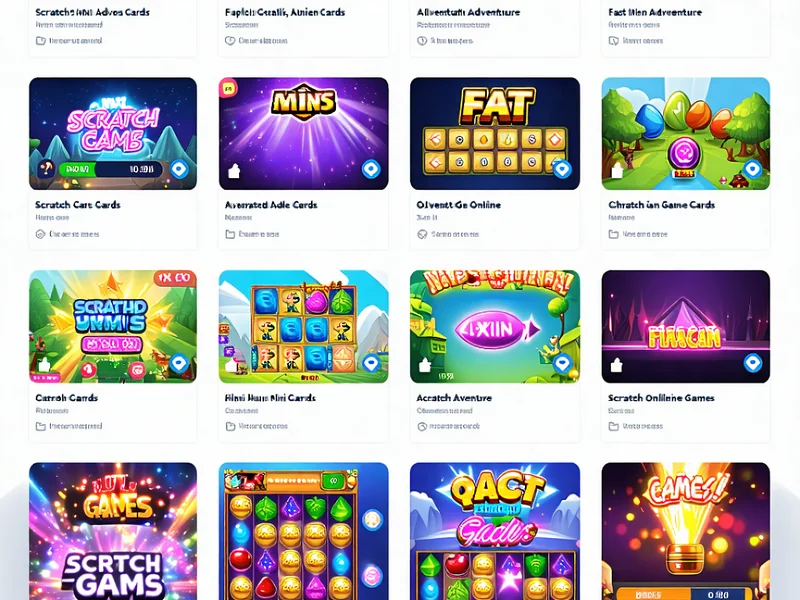Click like icon on FIAACAN purple thumbnail

(616, 365)
